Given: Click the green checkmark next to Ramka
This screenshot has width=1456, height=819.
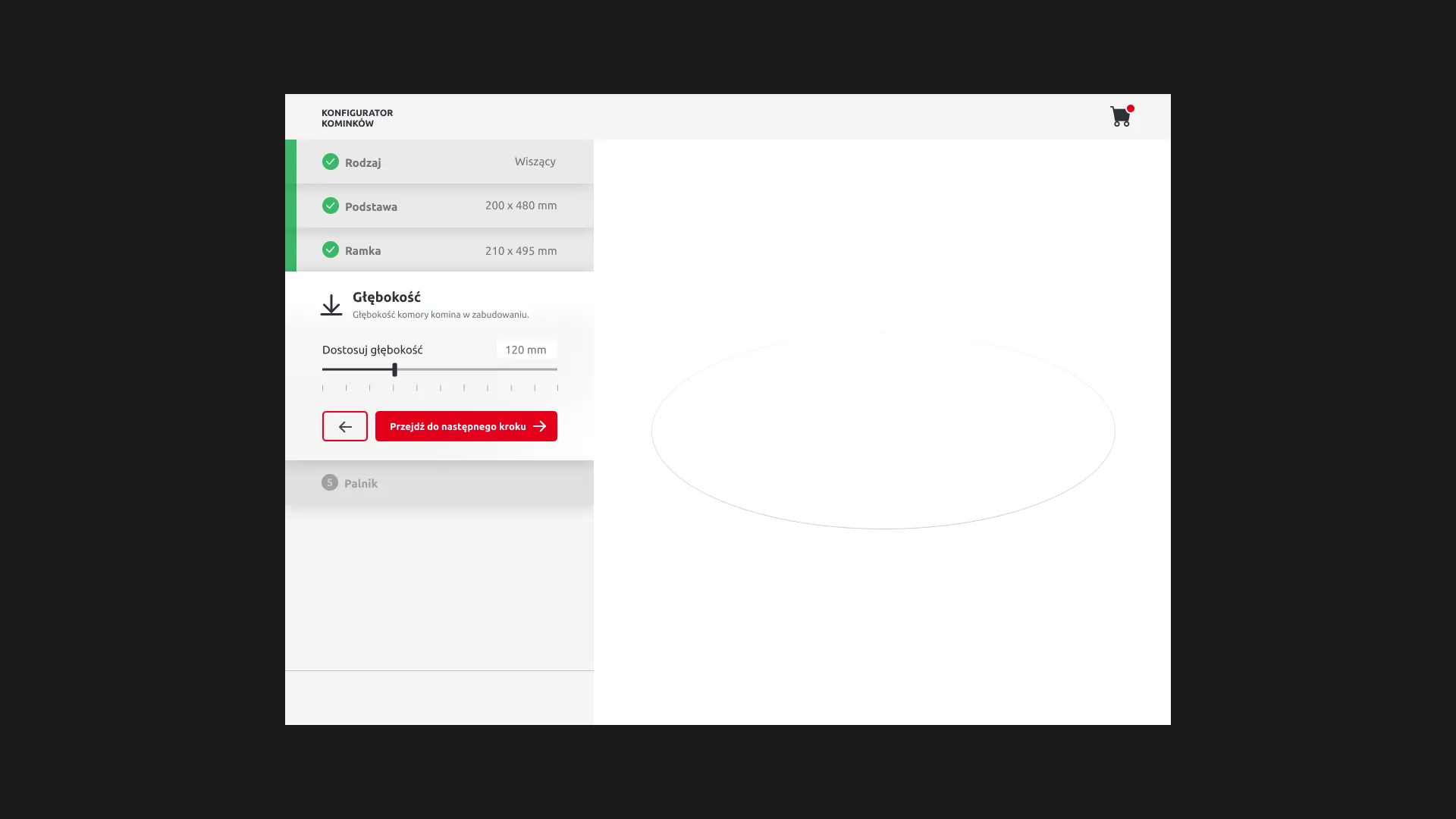Looking at the screenshot, I should pyautogui.click(x=331, y=249).
